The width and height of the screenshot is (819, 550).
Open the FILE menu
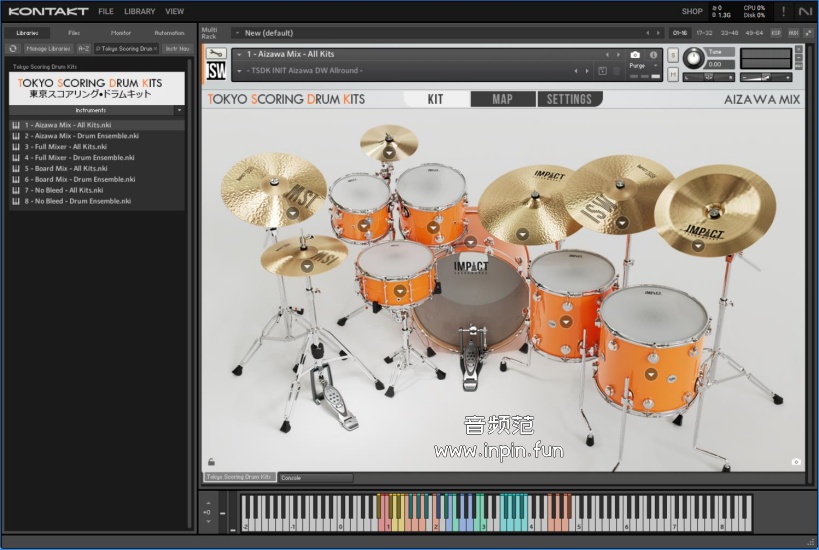(106, 11)
